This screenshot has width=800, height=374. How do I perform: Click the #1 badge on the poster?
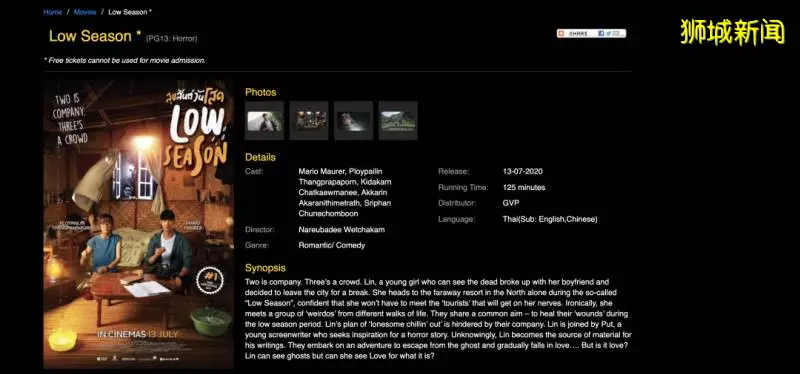(x=210, y=279)
